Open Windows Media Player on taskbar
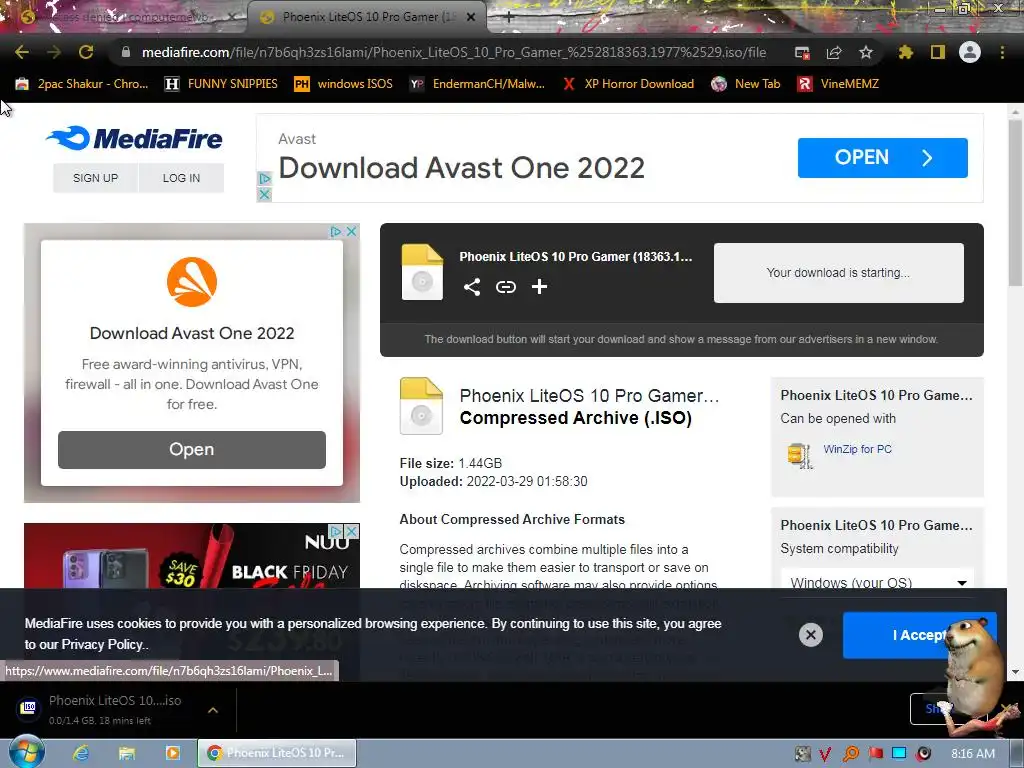Image resolution: width=1024 pixels, height=768 pixels. point(172,753)
